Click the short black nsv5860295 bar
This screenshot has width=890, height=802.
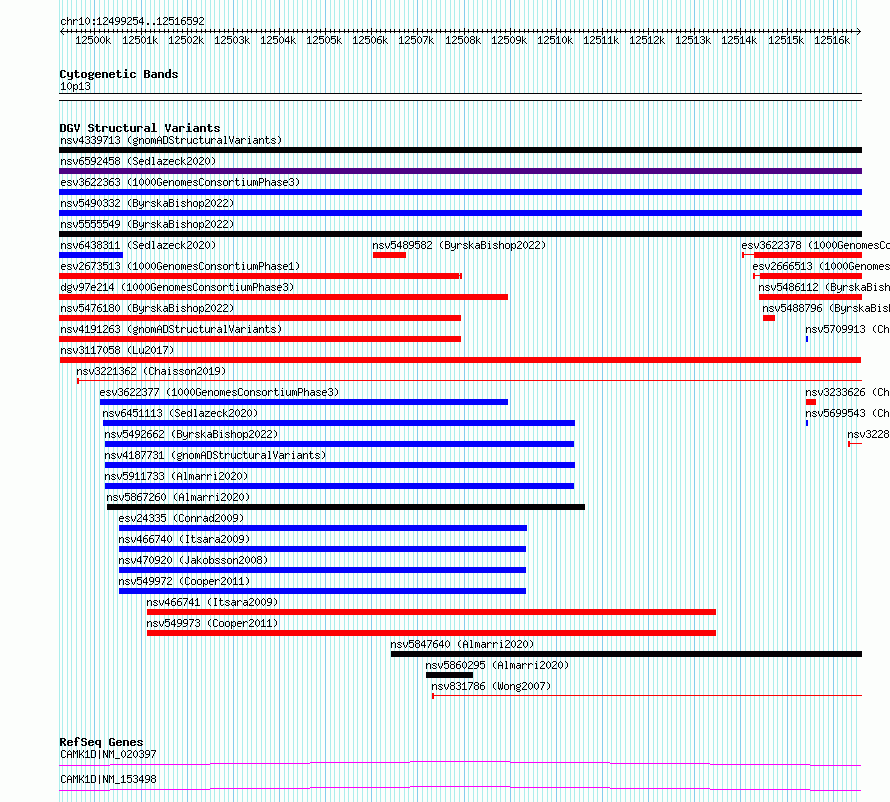click(x=450, y=675)
